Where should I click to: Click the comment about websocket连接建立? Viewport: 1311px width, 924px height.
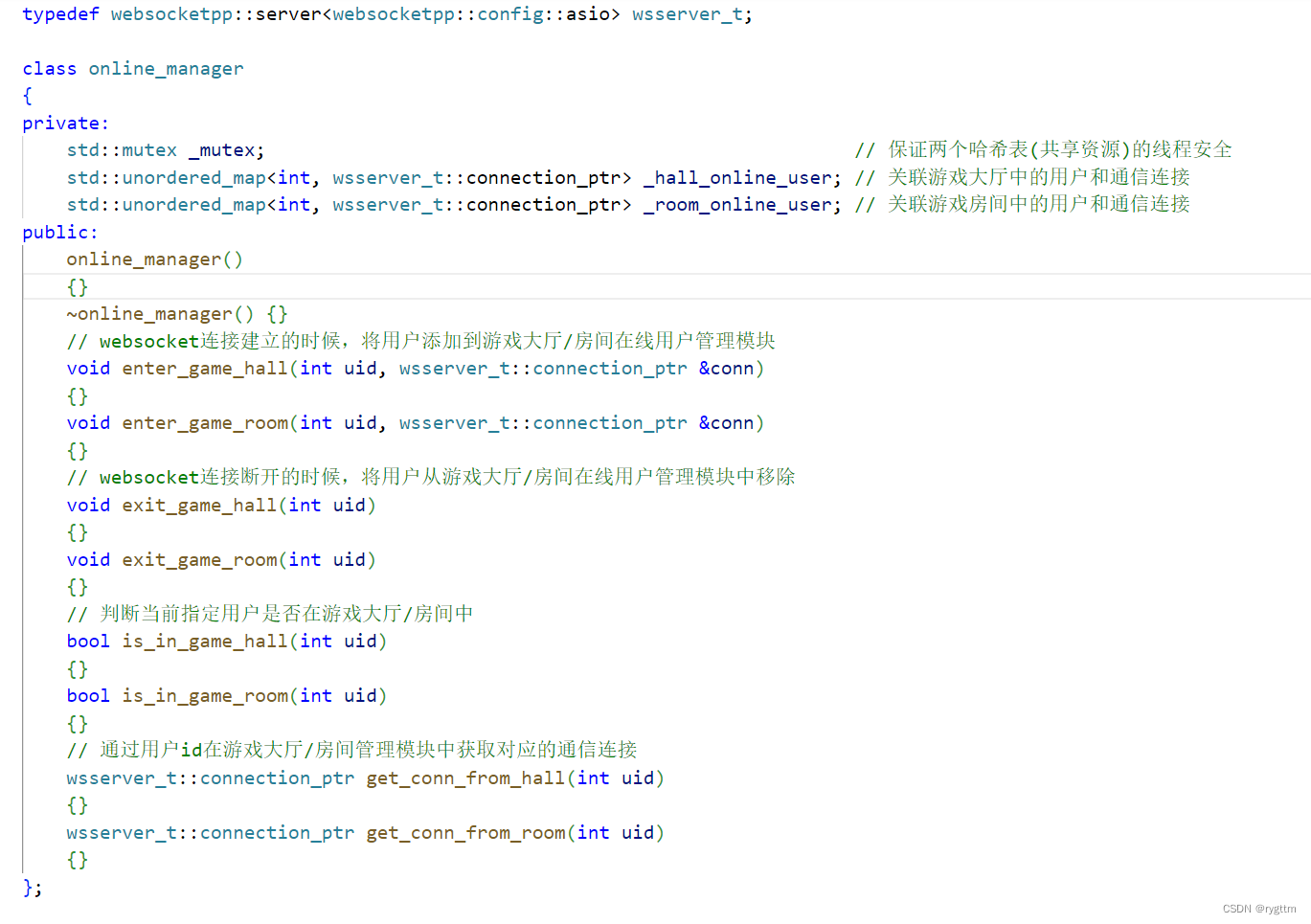click(421, 341)
